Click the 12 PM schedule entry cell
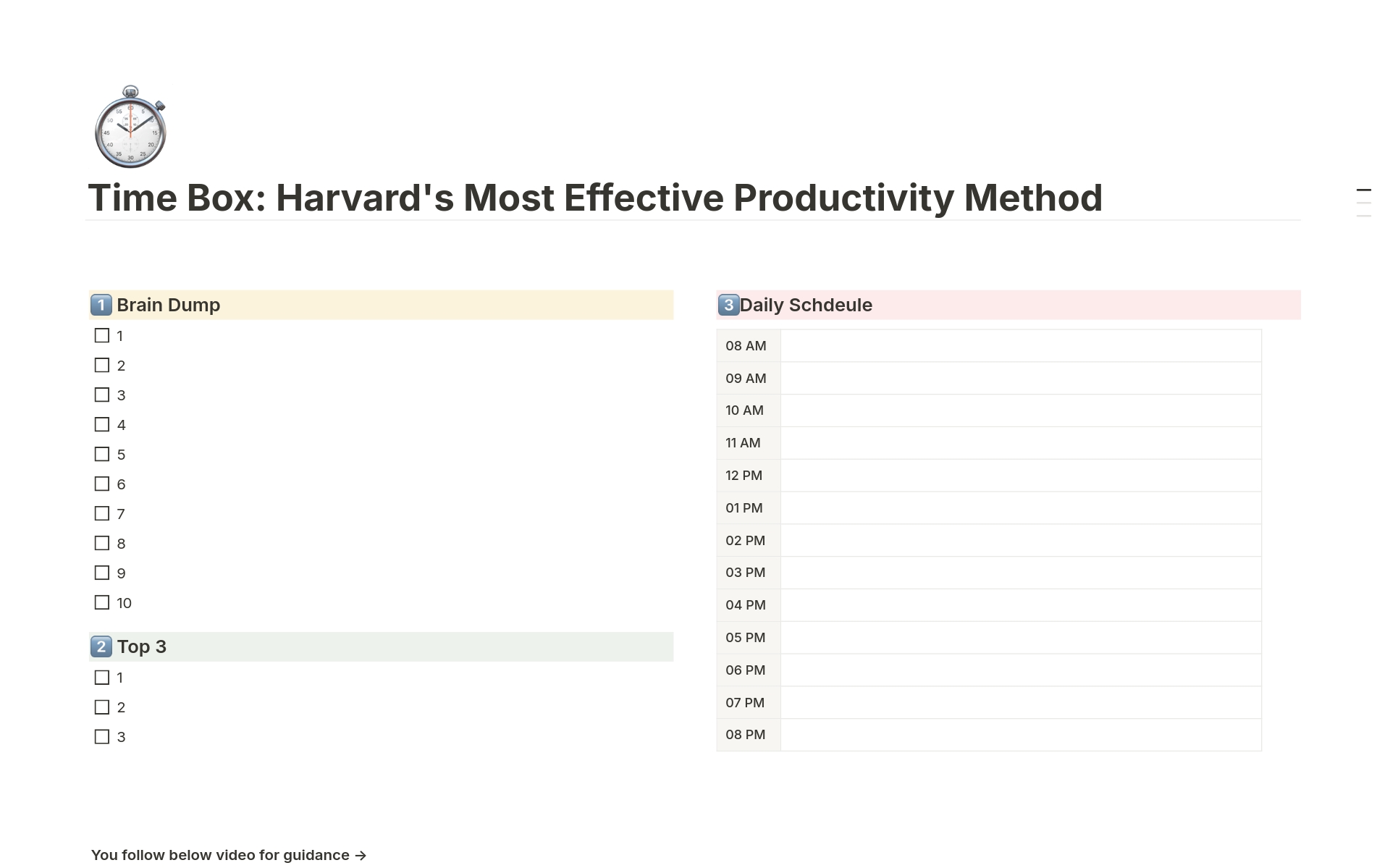Screen dimensions: 1390x868 coord(1021,476)
